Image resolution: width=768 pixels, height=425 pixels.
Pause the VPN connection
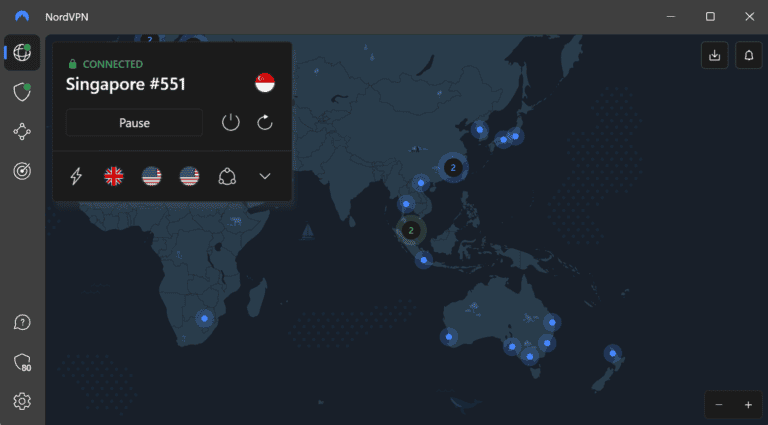[x=134, y=122]
